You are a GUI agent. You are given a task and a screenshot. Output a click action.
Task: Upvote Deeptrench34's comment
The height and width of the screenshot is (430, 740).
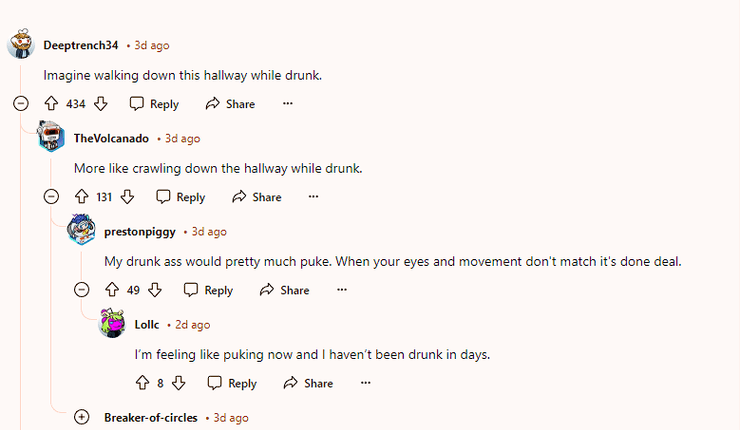pyautogui.click(x=51, y=104)
